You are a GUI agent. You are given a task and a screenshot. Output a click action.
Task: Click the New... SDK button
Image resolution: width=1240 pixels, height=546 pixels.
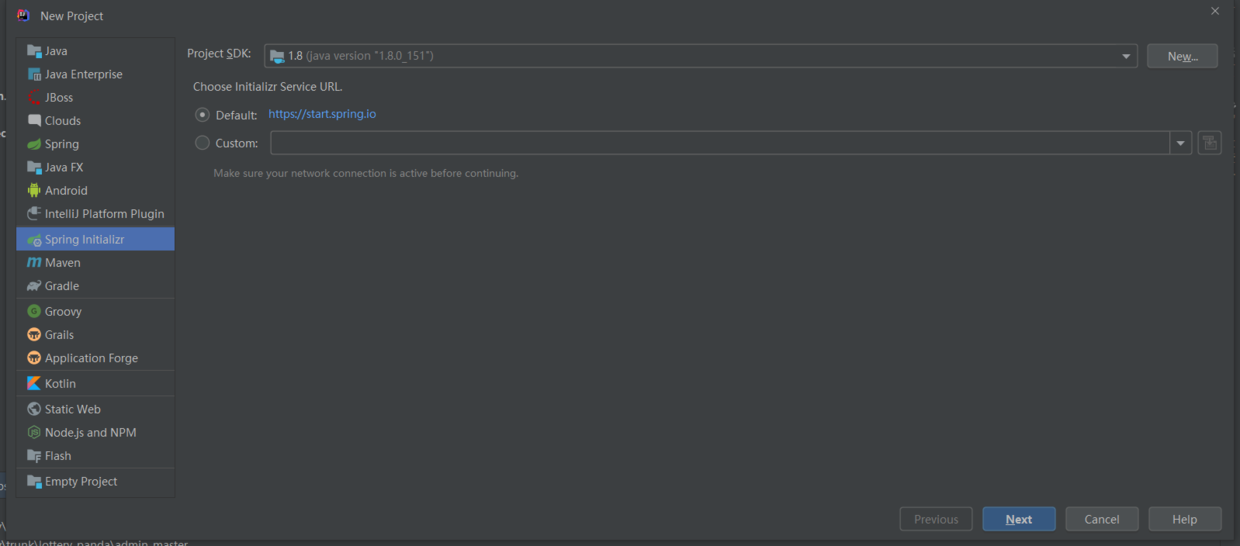[x=1182, y=56]
